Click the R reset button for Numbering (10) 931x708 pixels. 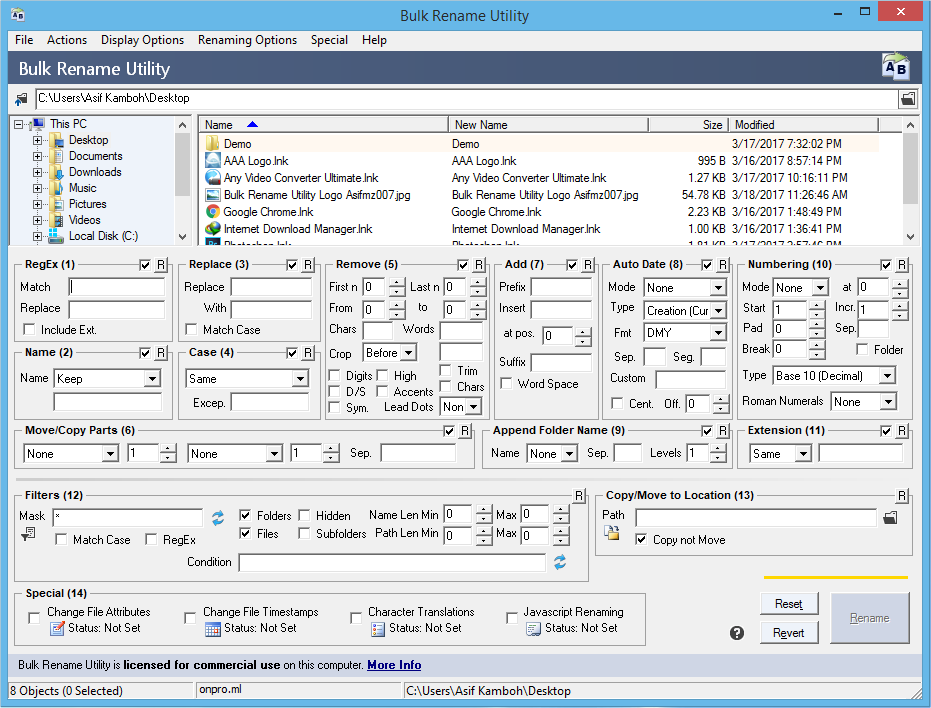[x=902, y=265]
